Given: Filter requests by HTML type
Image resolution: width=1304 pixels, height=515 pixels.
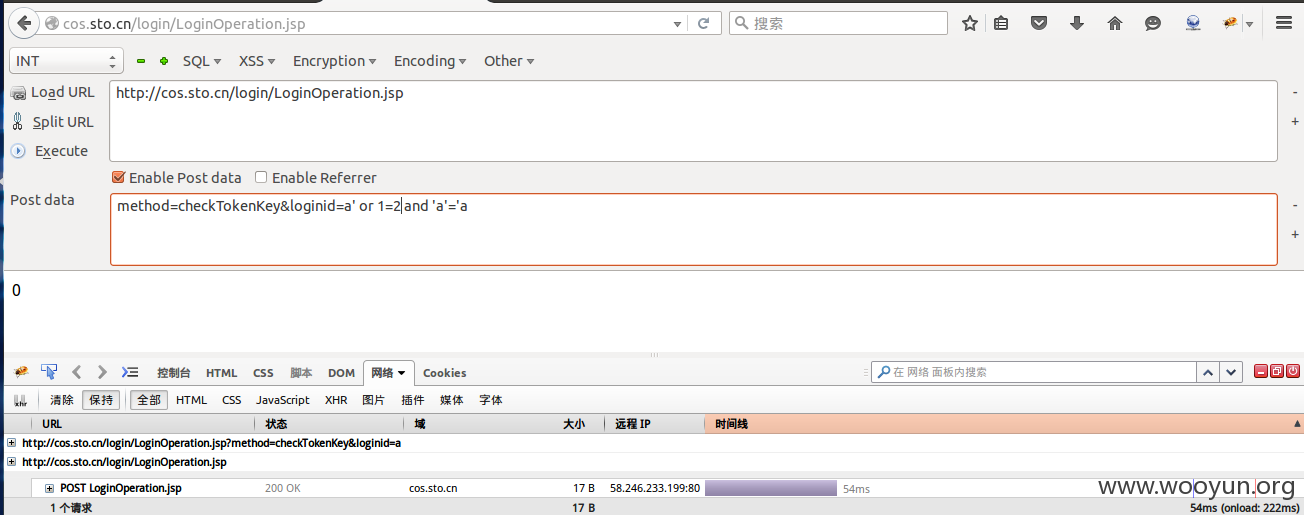Looking at the screenshot, I should [x=191, y=400].
